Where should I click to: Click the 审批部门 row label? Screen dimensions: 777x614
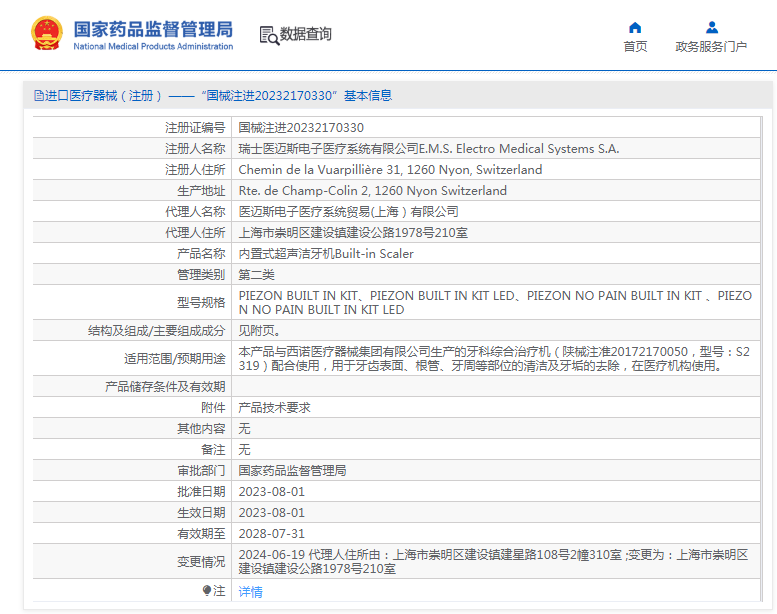click(x=201, y=471)
